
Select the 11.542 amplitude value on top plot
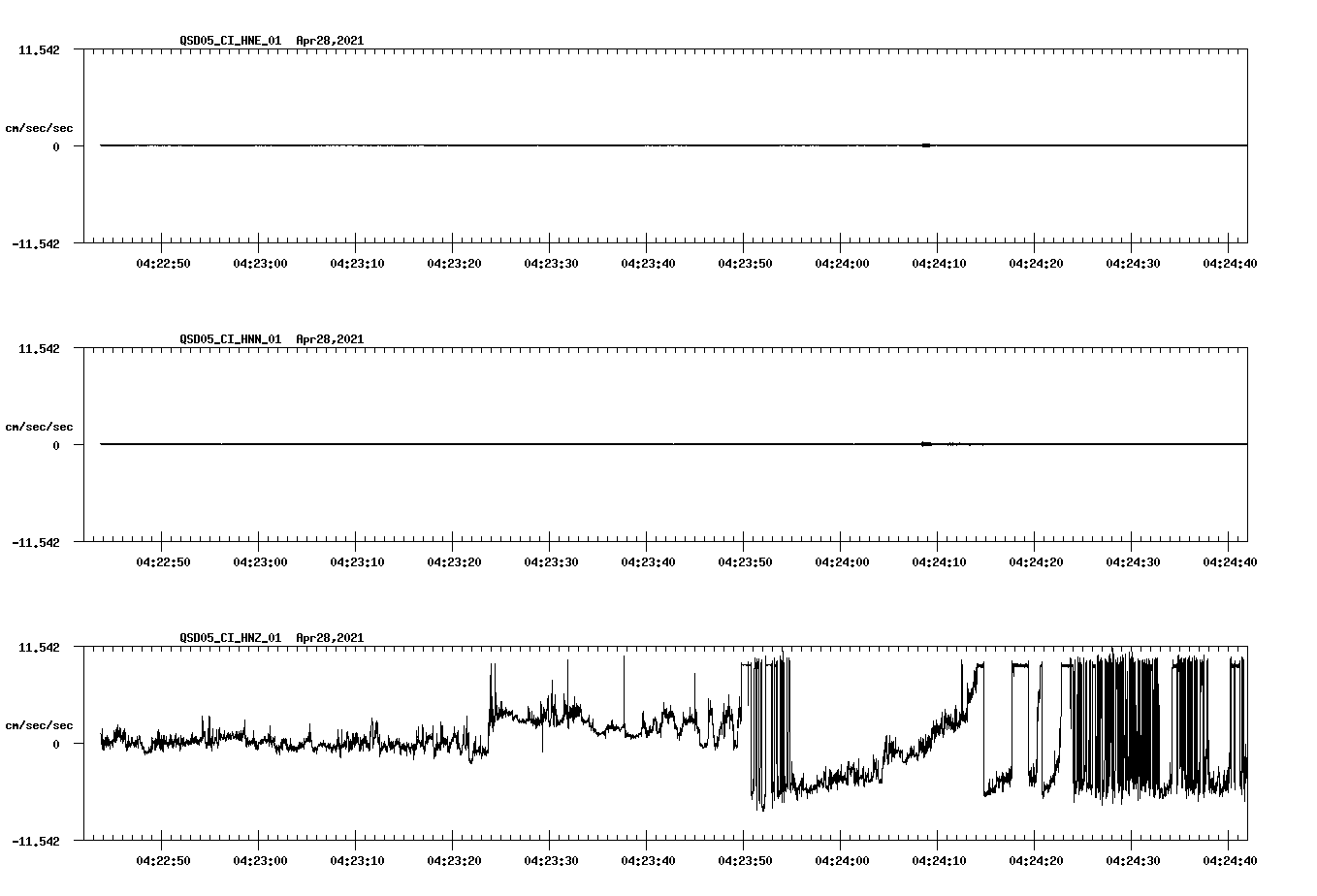point(41,50)
